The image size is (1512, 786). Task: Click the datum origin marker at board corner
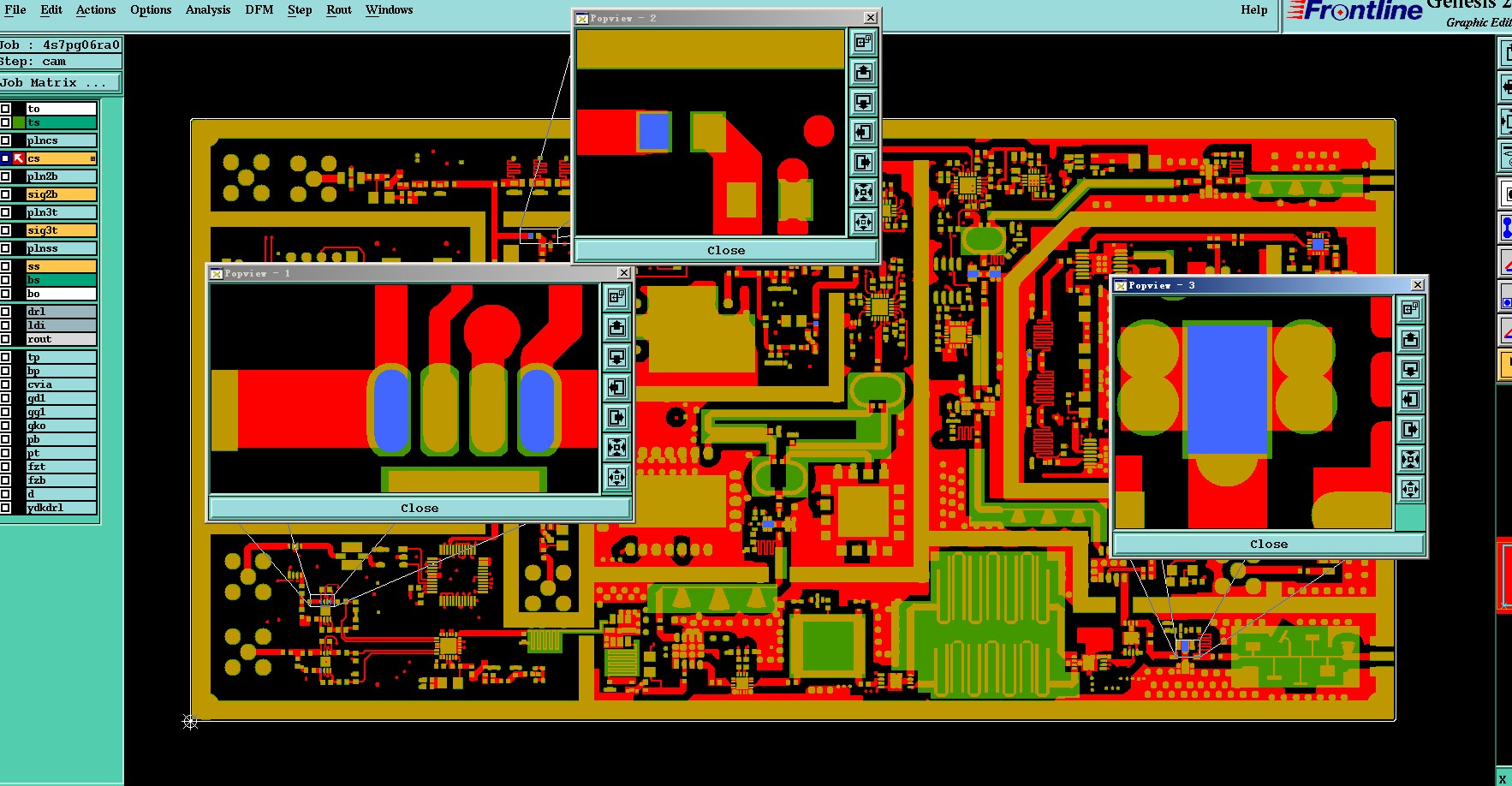[x=190, y=722]
